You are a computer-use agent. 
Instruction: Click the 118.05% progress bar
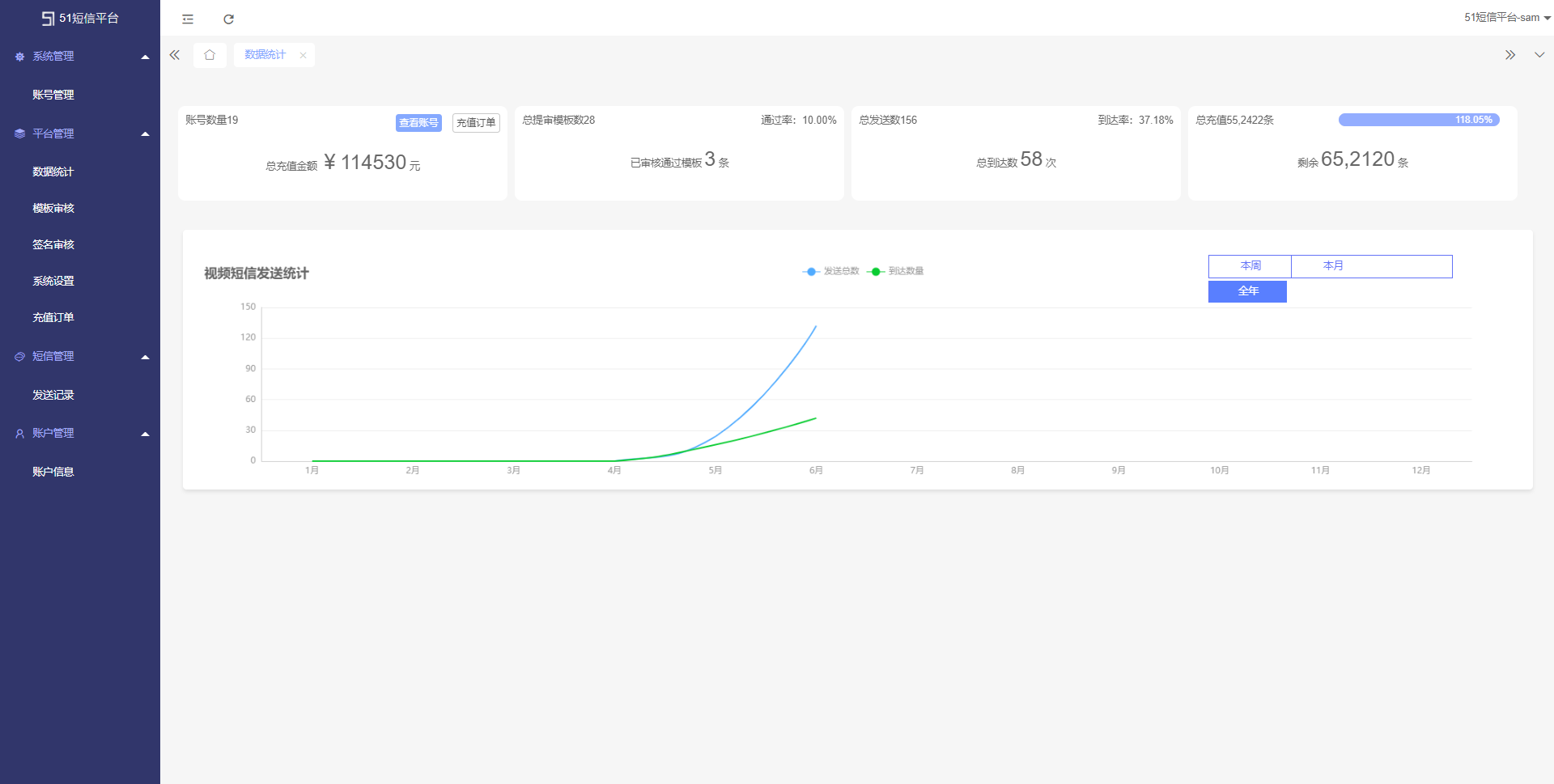[1419, 120]
